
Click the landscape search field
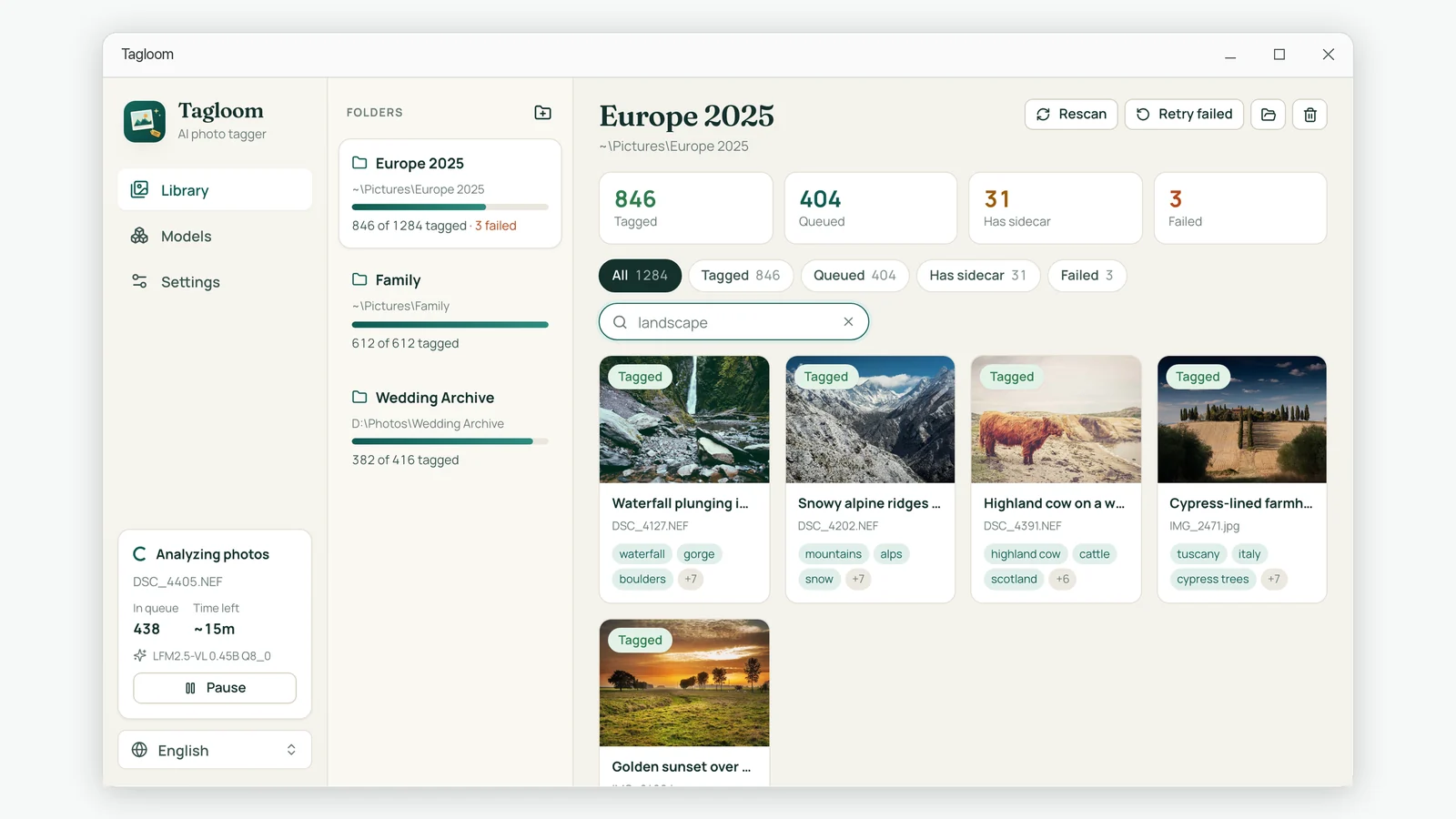[733, 322]
